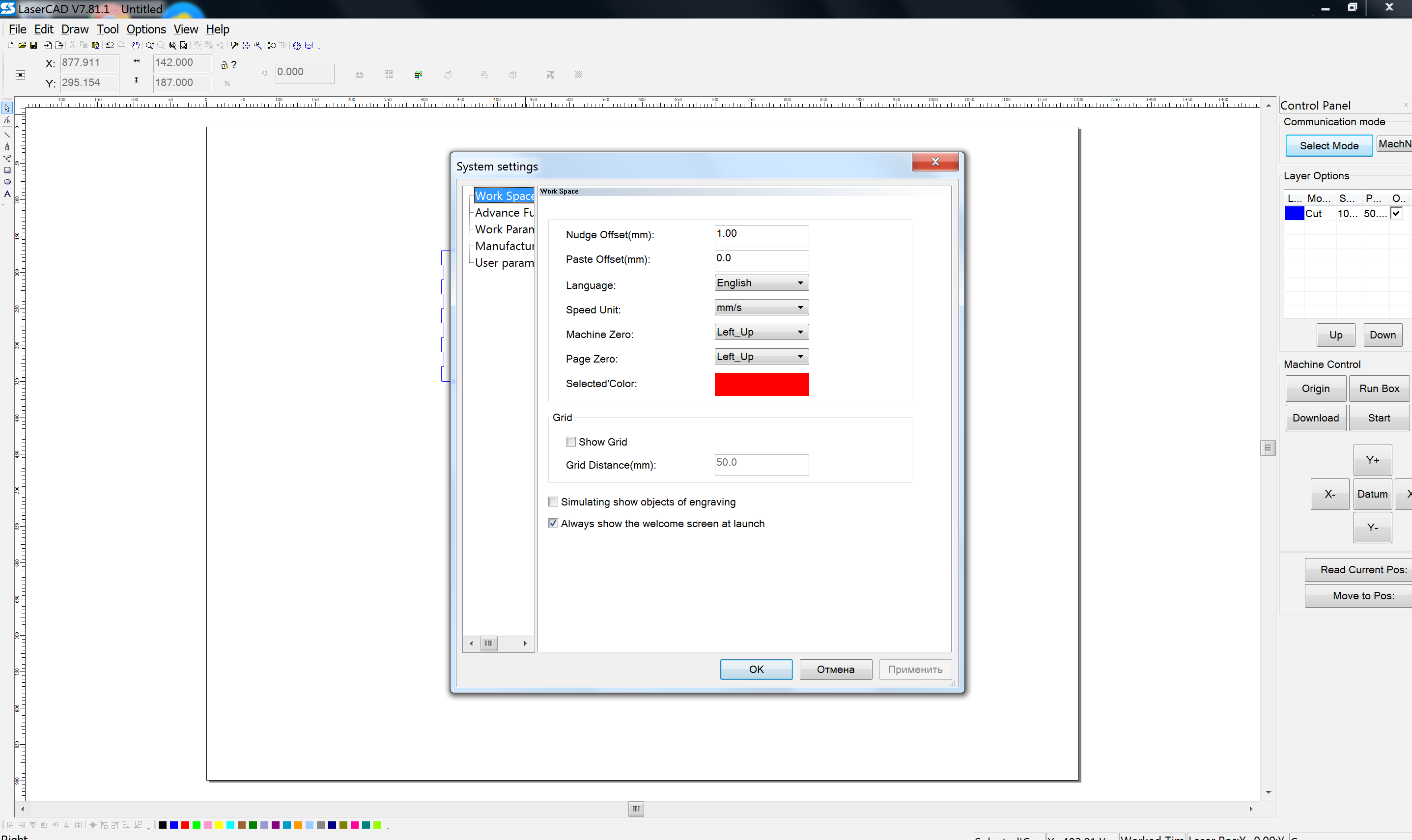The width and height of the screenshot is (1412, 840).
Task: Open the Language dropdown
Action: click(761, 283)
